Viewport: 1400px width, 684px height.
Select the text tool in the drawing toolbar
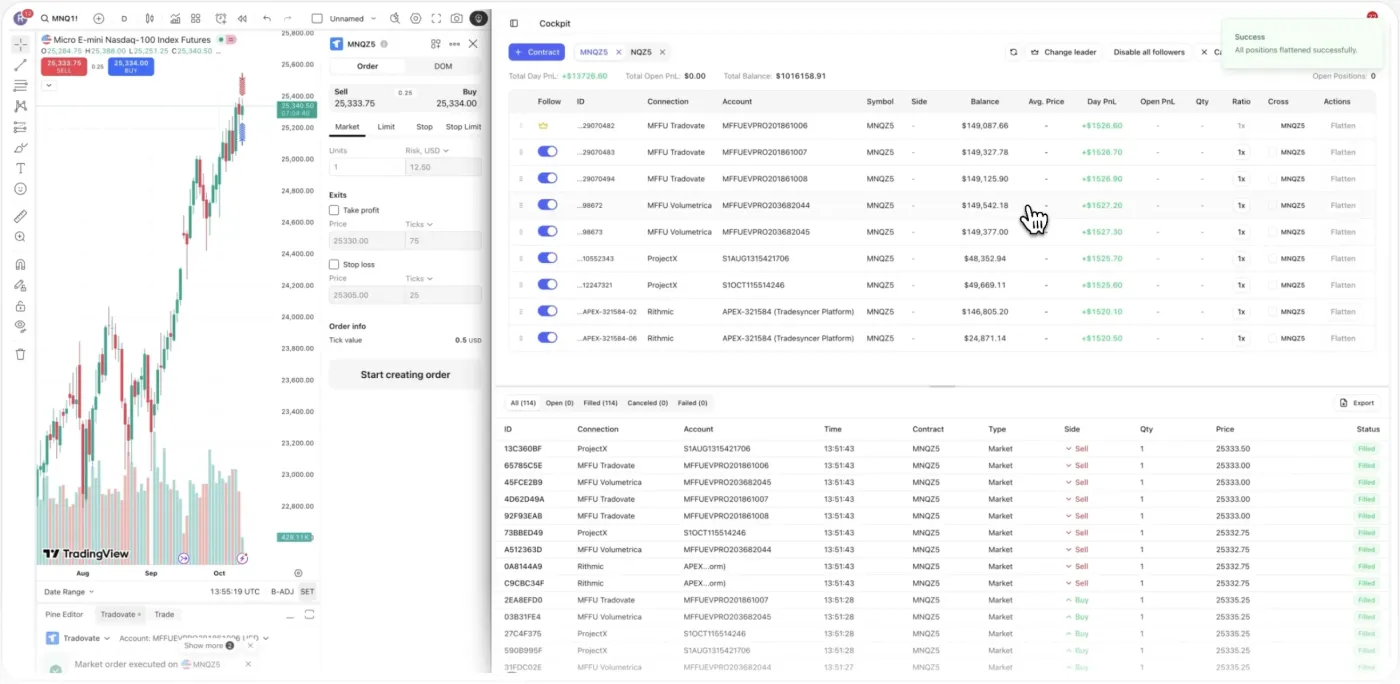[x=20, y=168]
